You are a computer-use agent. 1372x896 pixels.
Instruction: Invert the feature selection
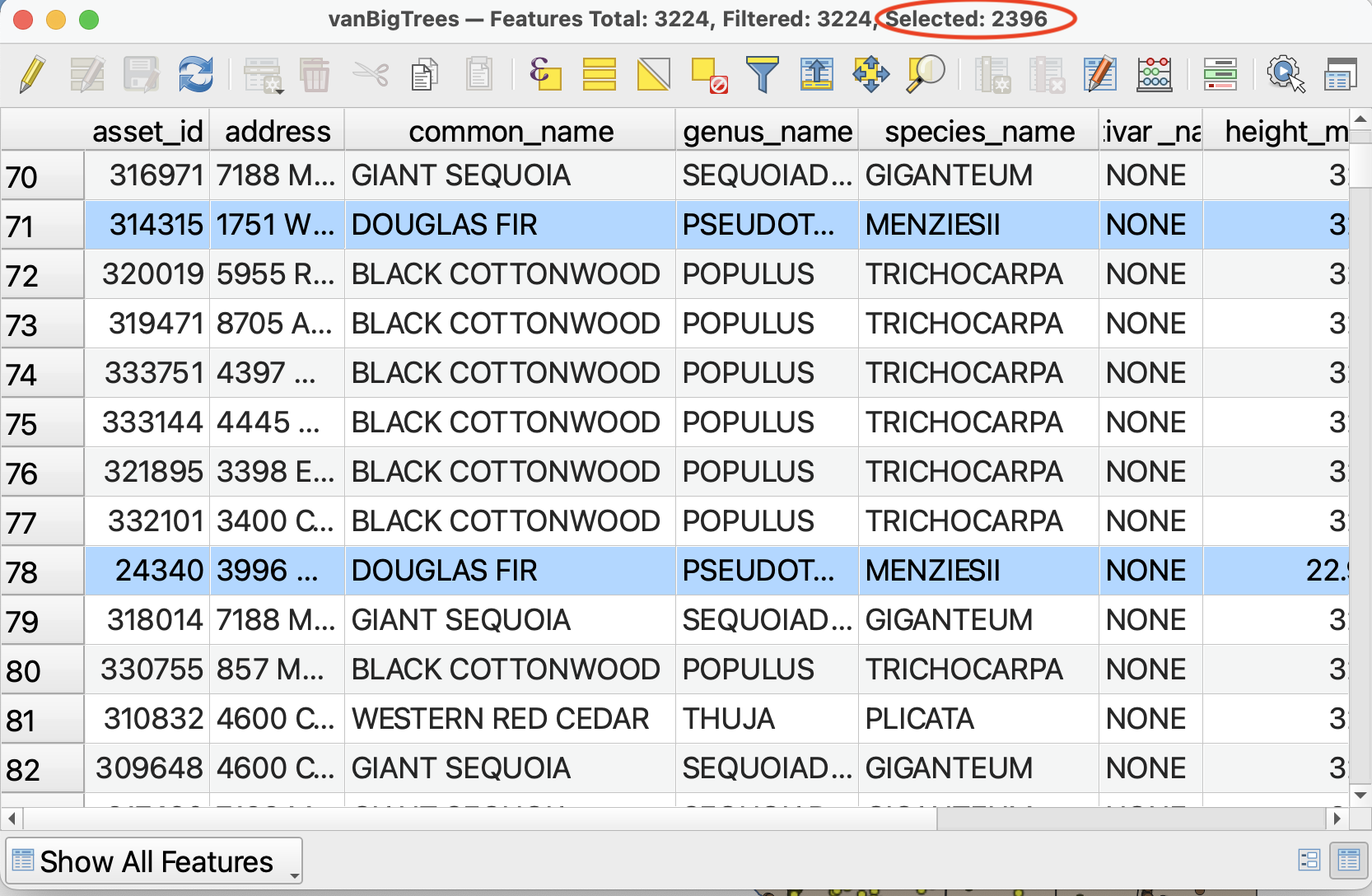click(x=653, y=74)
